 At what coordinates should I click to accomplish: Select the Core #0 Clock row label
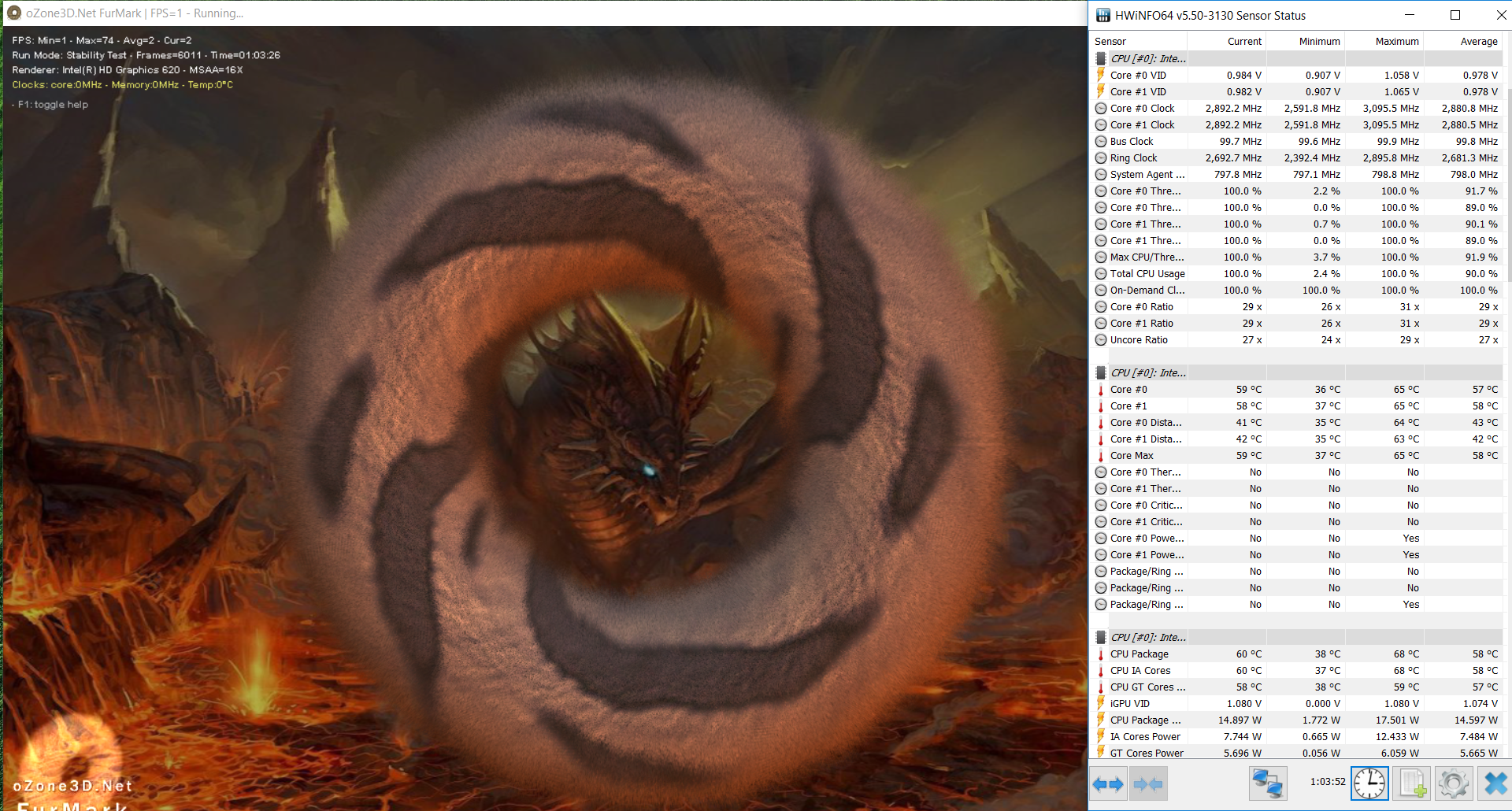tap(1142, 108)
